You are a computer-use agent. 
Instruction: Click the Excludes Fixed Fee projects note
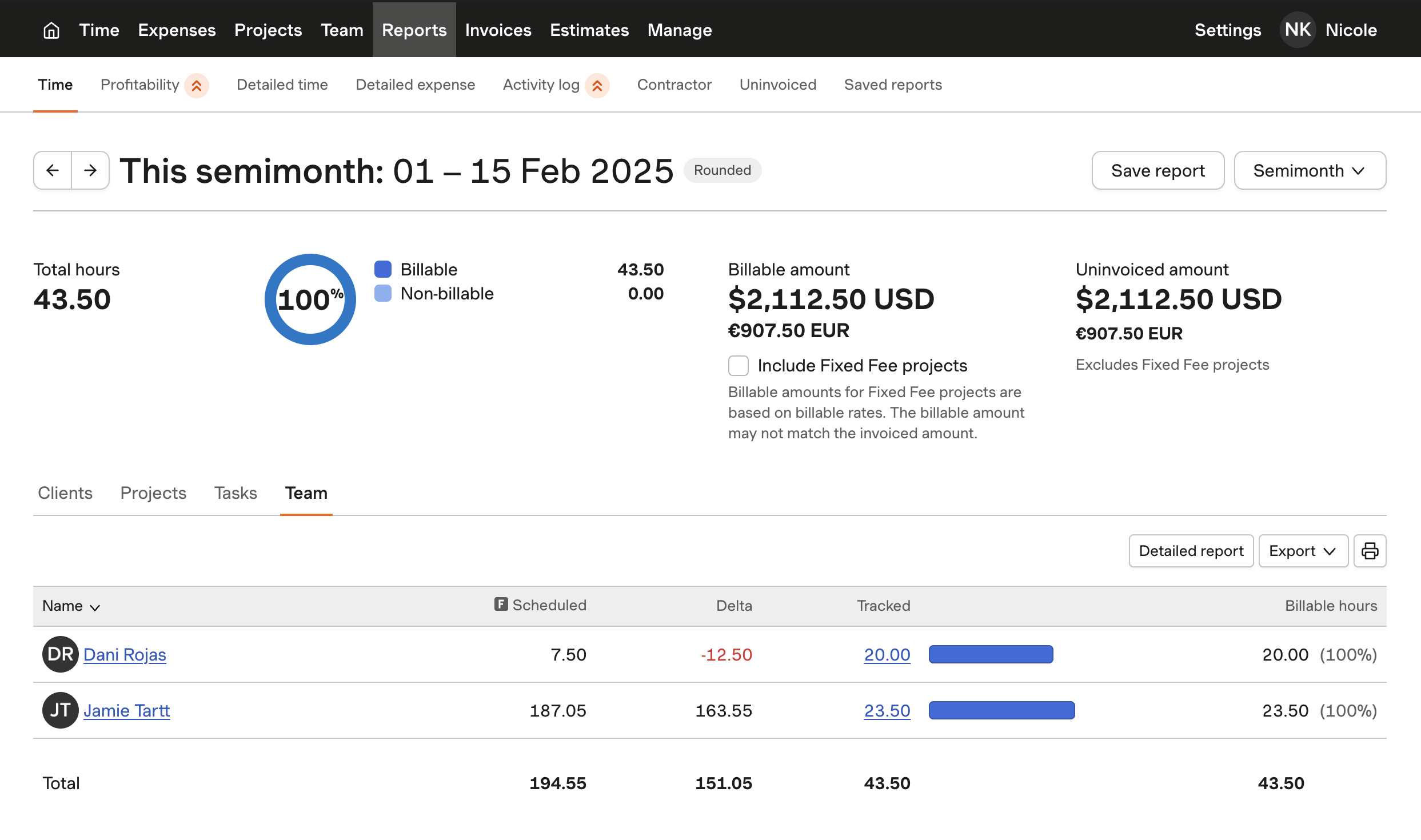pyautogui.click(x=1172, y=365)
